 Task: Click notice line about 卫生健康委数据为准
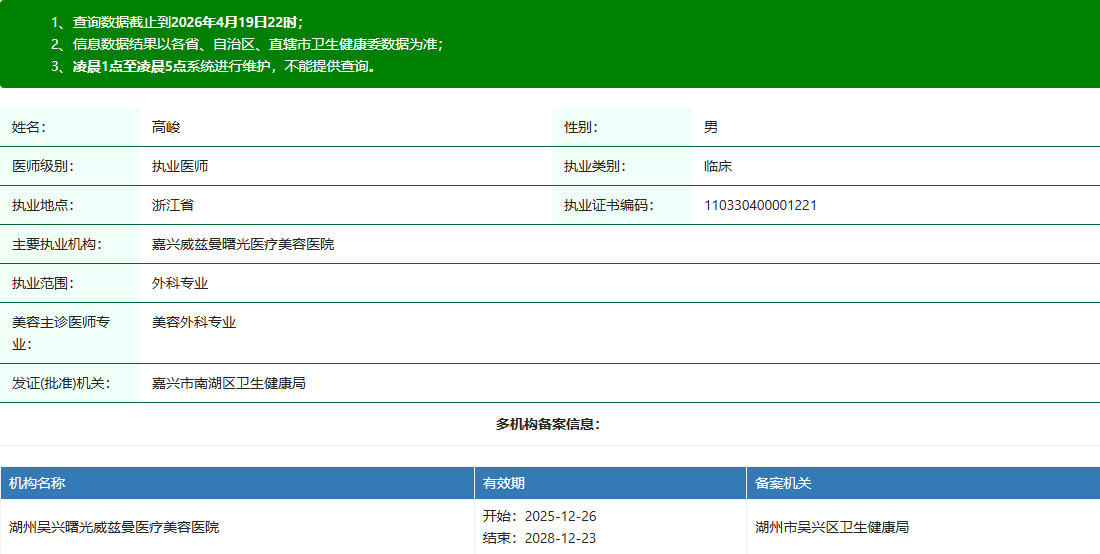click(x=247, y=44)
